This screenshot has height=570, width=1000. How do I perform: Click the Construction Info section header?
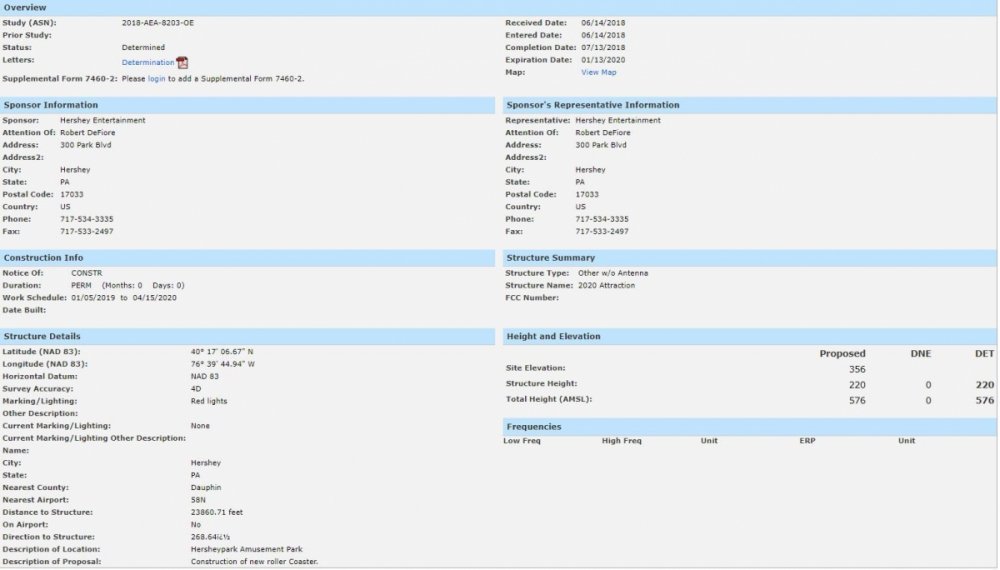[x=47, y=258]
